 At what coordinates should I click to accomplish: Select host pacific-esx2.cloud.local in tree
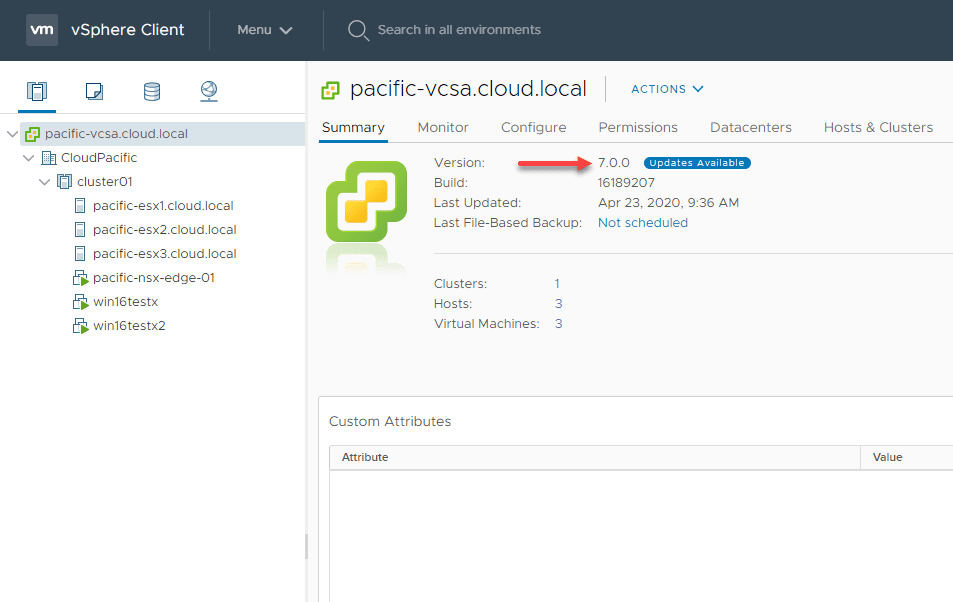pos(164,230)
